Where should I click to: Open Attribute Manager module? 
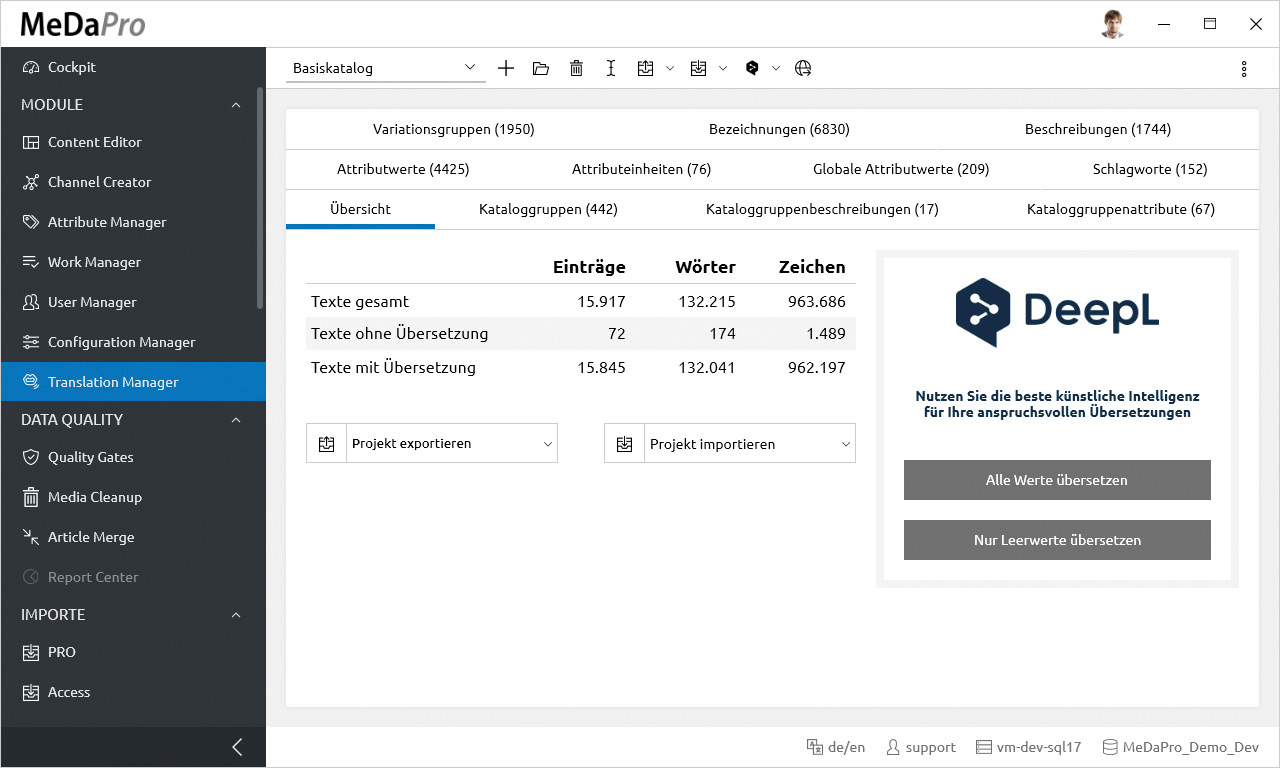tap(133, 222)
